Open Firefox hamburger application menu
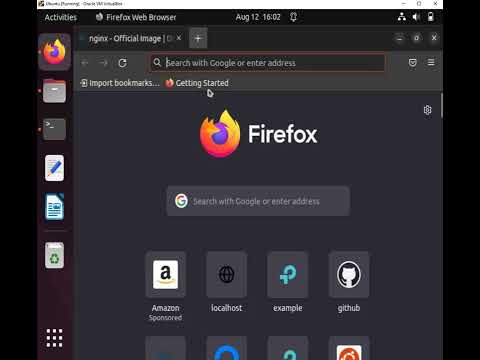 (x=431, y=62)
